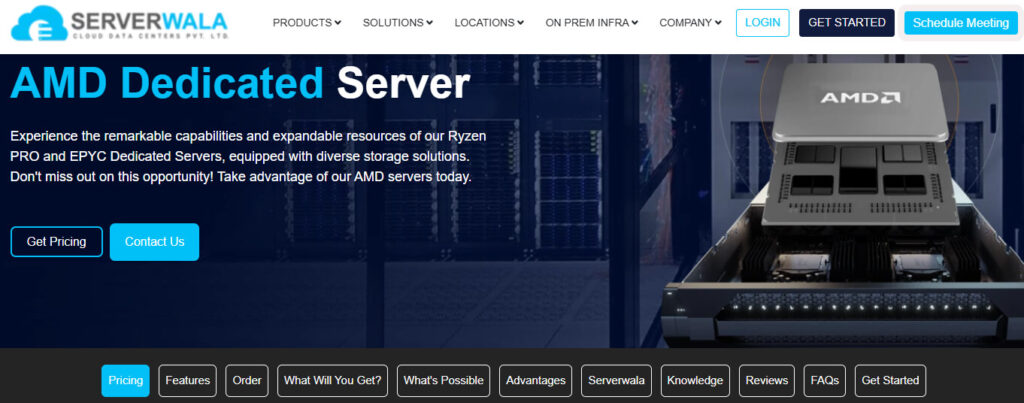The width and height of the screenshot is (1024, 403).
Task: Expand the ON PREM INFRA dropdown
Action: (592, 23)
